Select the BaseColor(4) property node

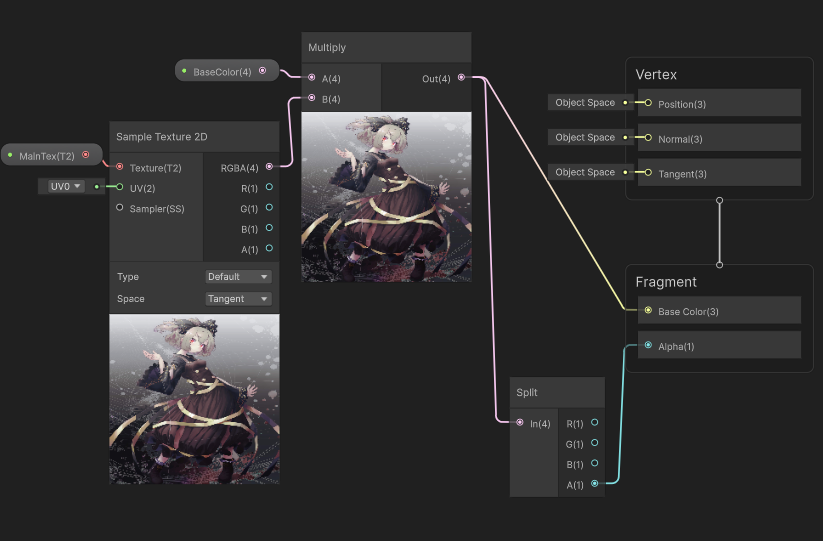227,71
